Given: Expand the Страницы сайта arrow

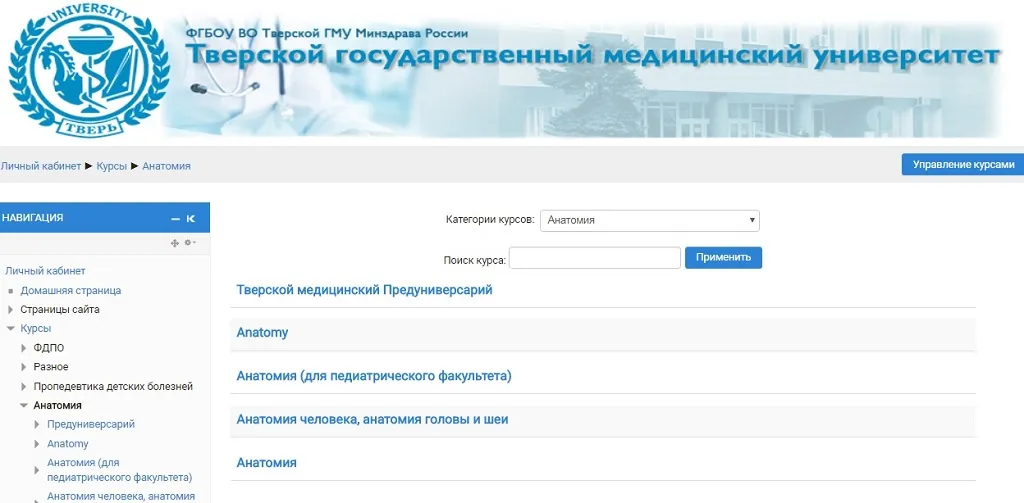Looking at the screenshot, I should pos(10,310).
